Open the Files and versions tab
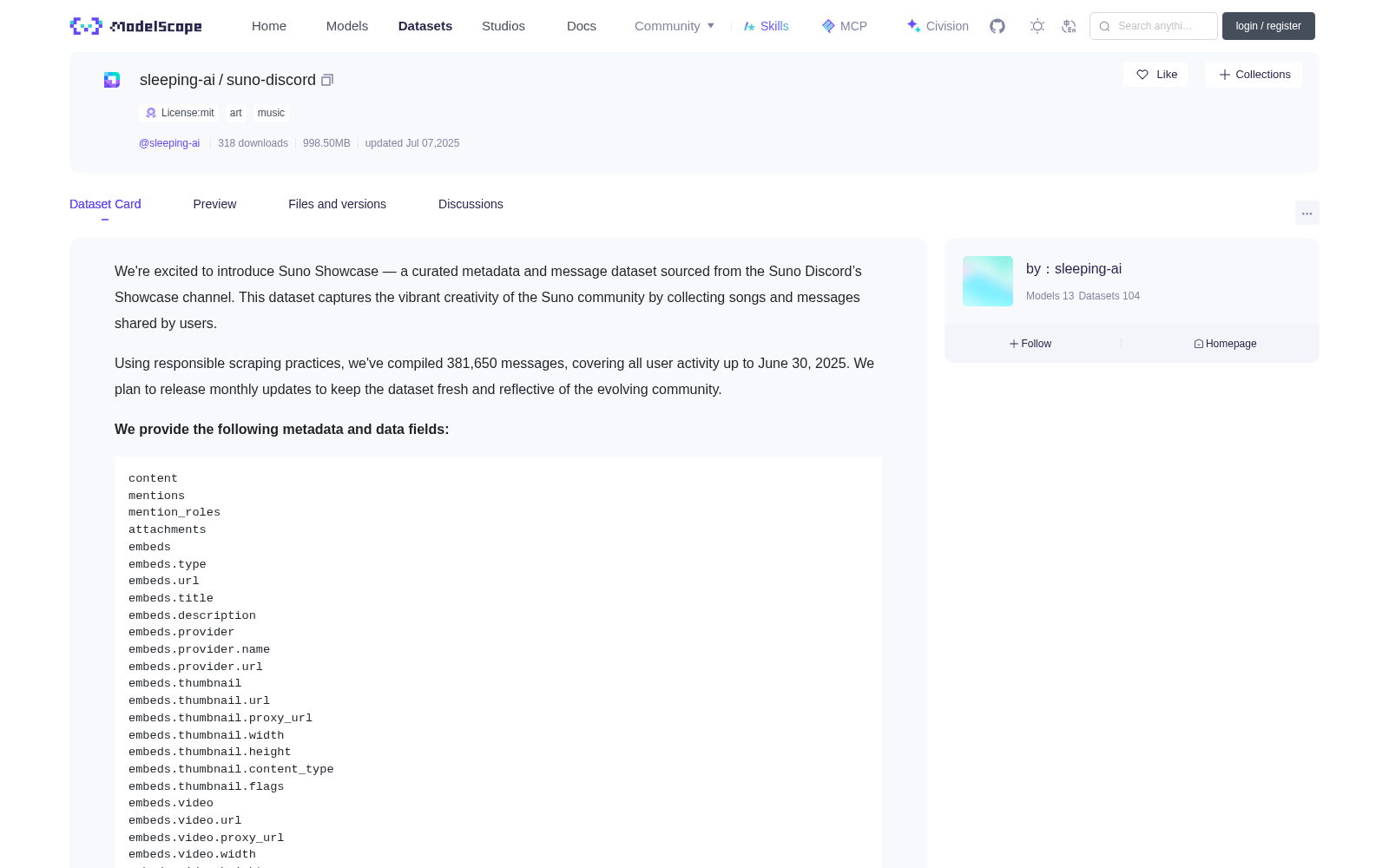This screenshot has width=1389, height=868. click(x=337, y=204)
